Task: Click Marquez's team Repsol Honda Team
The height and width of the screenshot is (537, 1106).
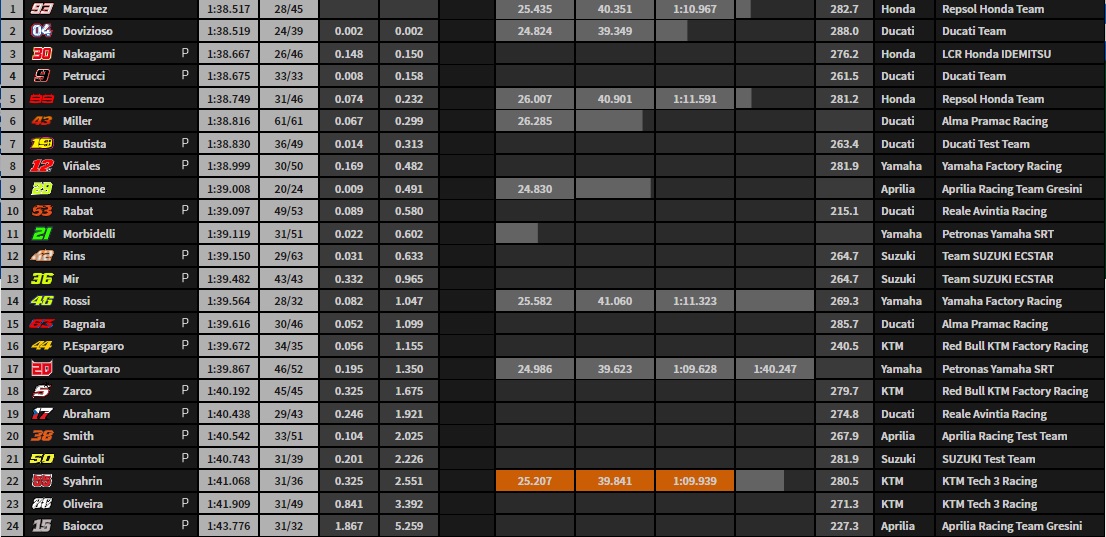Action: tap(993, 9)
